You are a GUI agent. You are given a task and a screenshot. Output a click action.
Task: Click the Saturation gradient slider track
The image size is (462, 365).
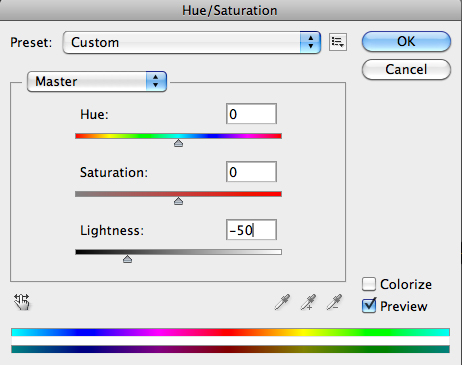[x=178, y=194]
